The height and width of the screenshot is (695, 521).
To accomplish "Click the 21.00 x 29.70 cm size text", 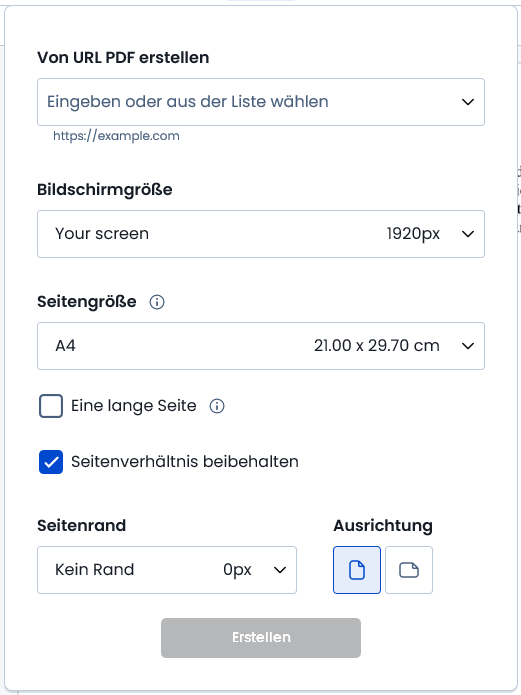I will 376,346.
